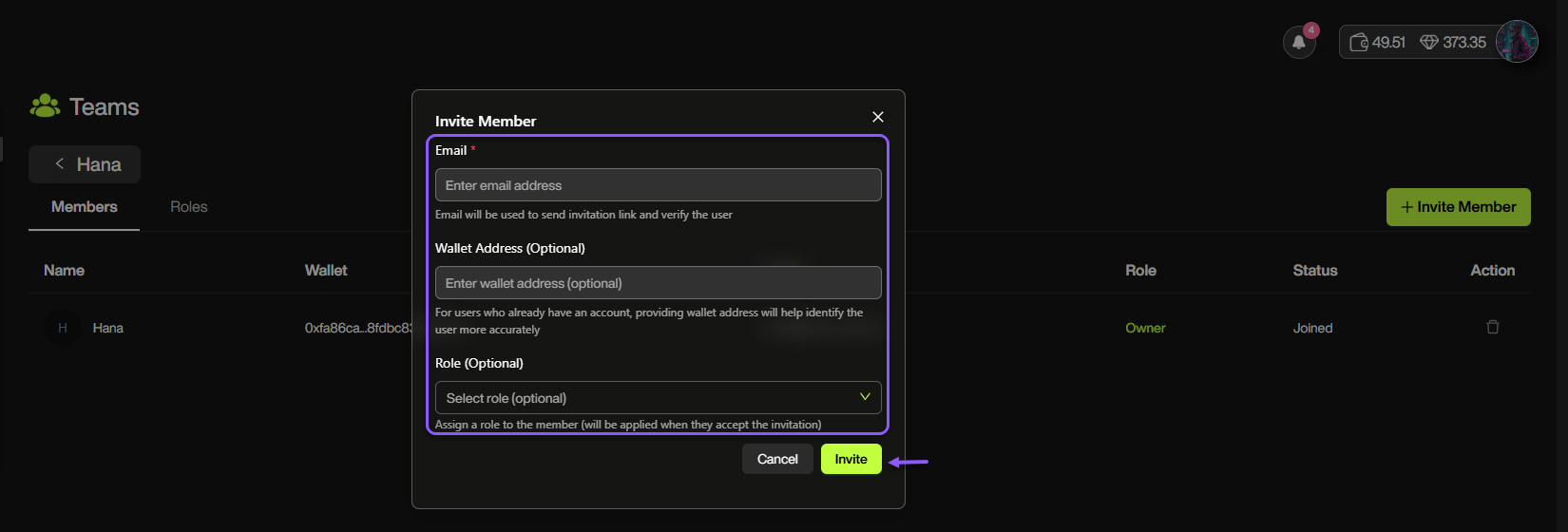Click the wallet balance icon showing 49.51

(x=1359, y=42)
